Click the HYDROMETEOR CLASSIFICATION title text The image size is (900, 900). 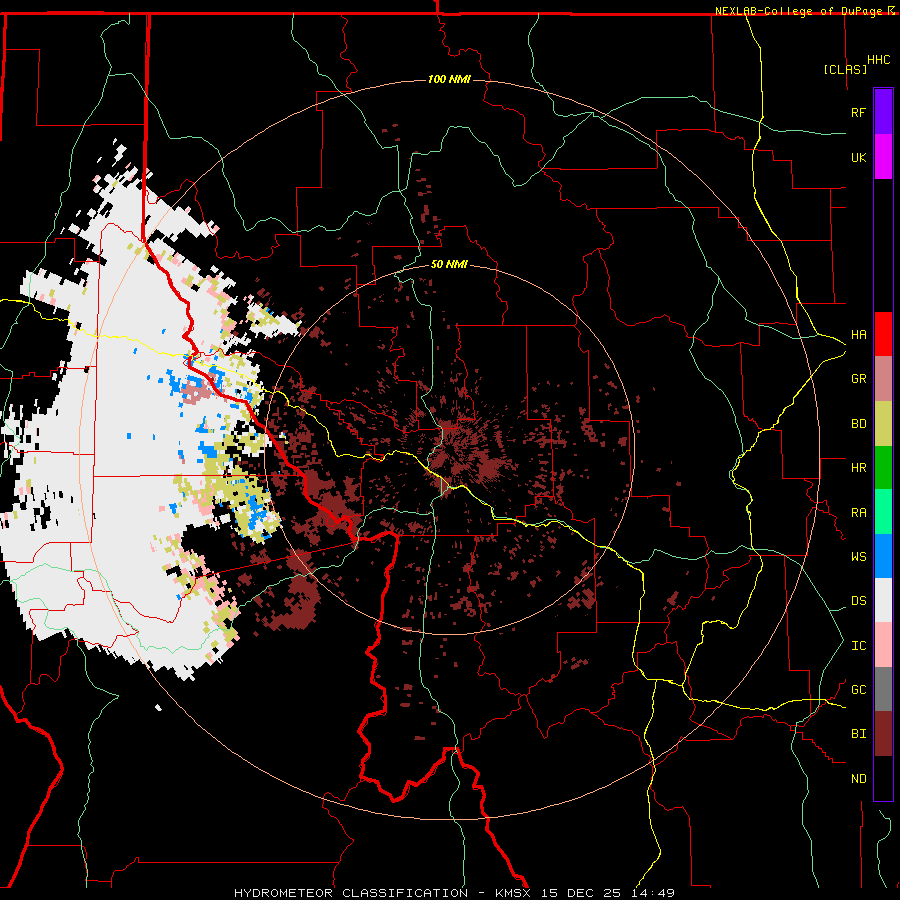click(x=351, y=893)
